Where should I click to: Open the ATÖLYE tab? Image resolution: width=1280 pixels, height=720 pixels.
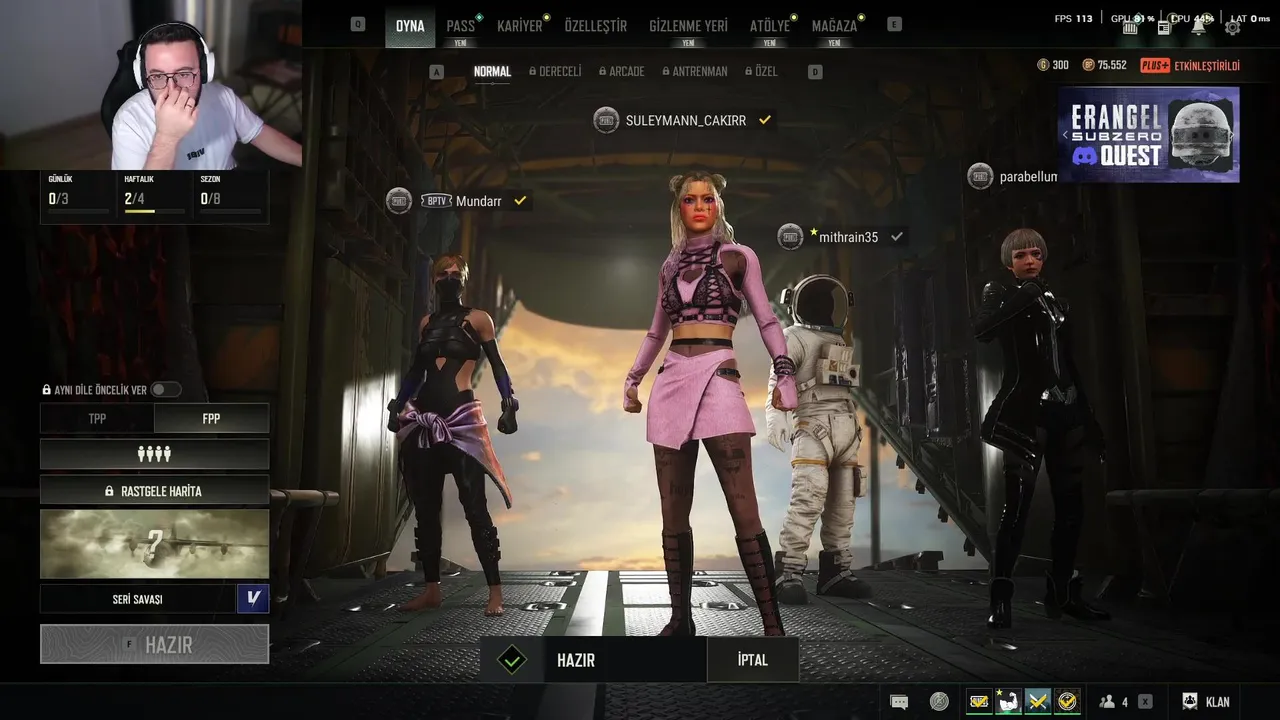[x=770, y=26]
